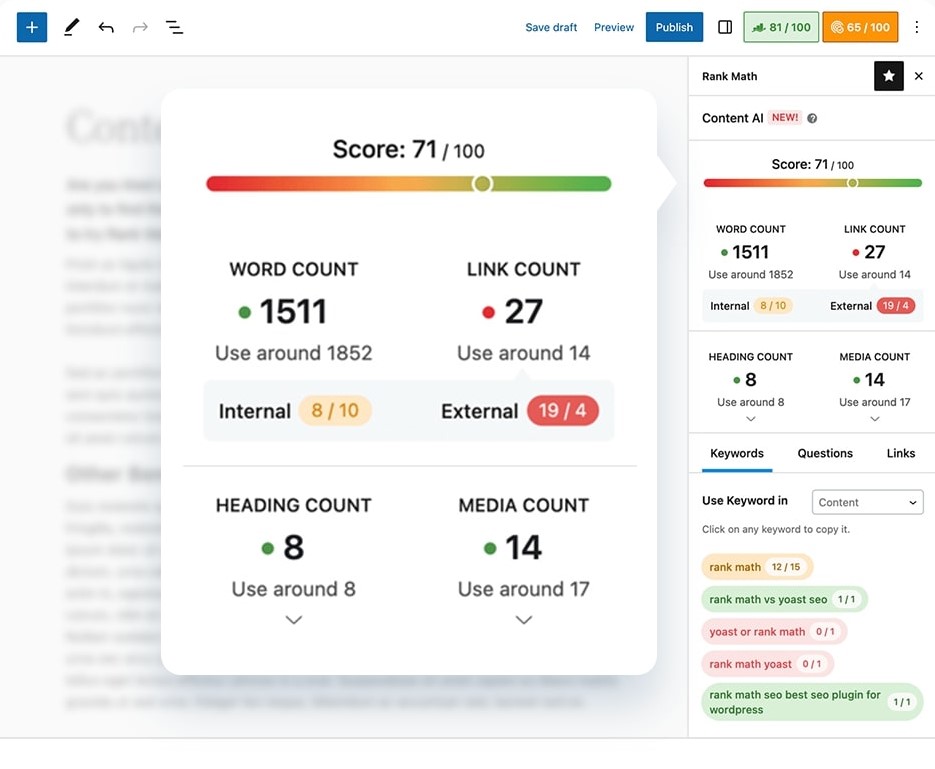Click the sidebar 'Score: 71 / 100' text
Viewport: 935px width, 769px height.
812,165
